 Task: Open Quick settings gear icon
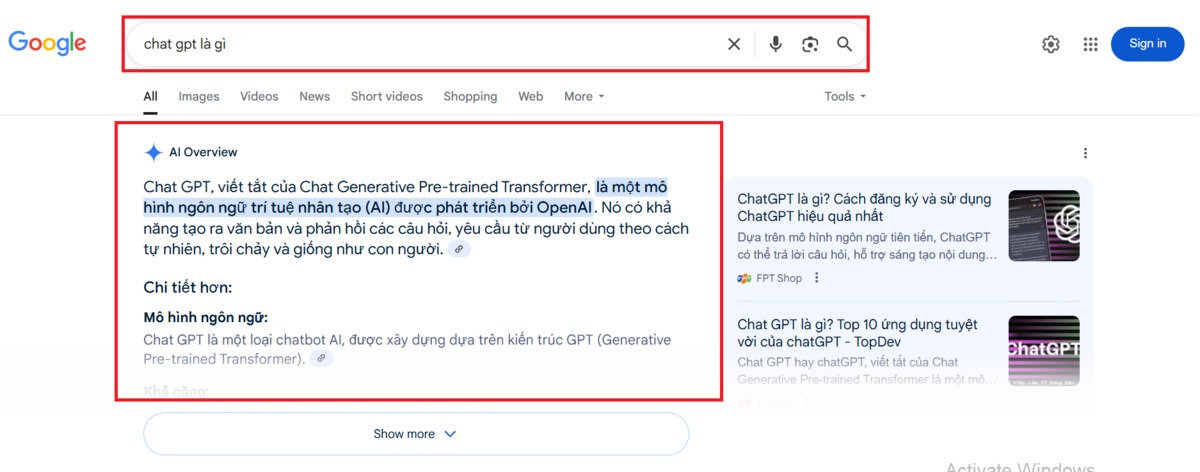[x=1050, y=44]
